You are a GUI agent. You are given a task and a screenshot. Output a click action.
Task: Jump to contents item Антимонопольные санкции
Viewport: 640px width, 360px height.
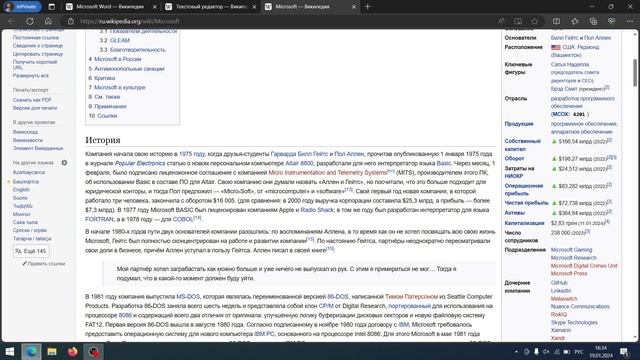coord(126,69)
